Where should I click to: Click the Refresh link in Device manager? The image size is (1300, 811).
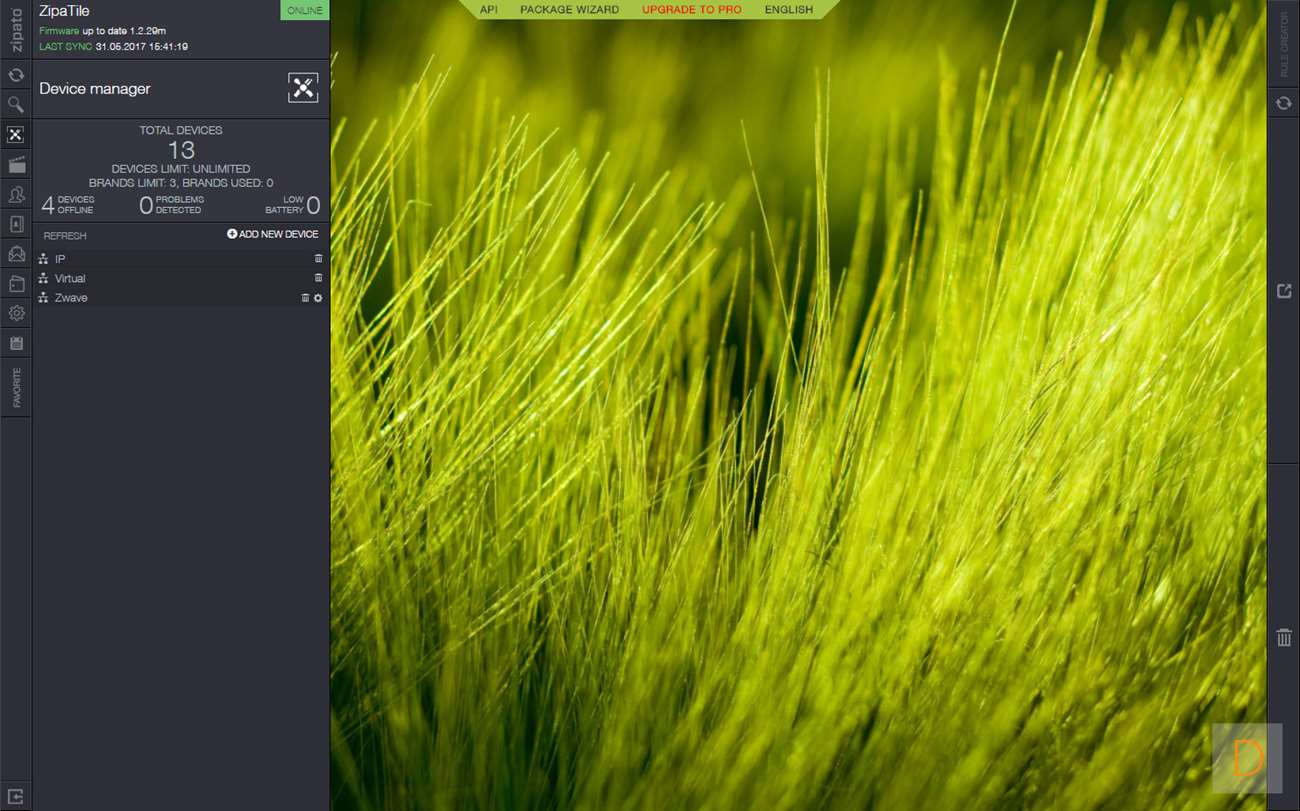pyautogui.click(x=65, y=236)
